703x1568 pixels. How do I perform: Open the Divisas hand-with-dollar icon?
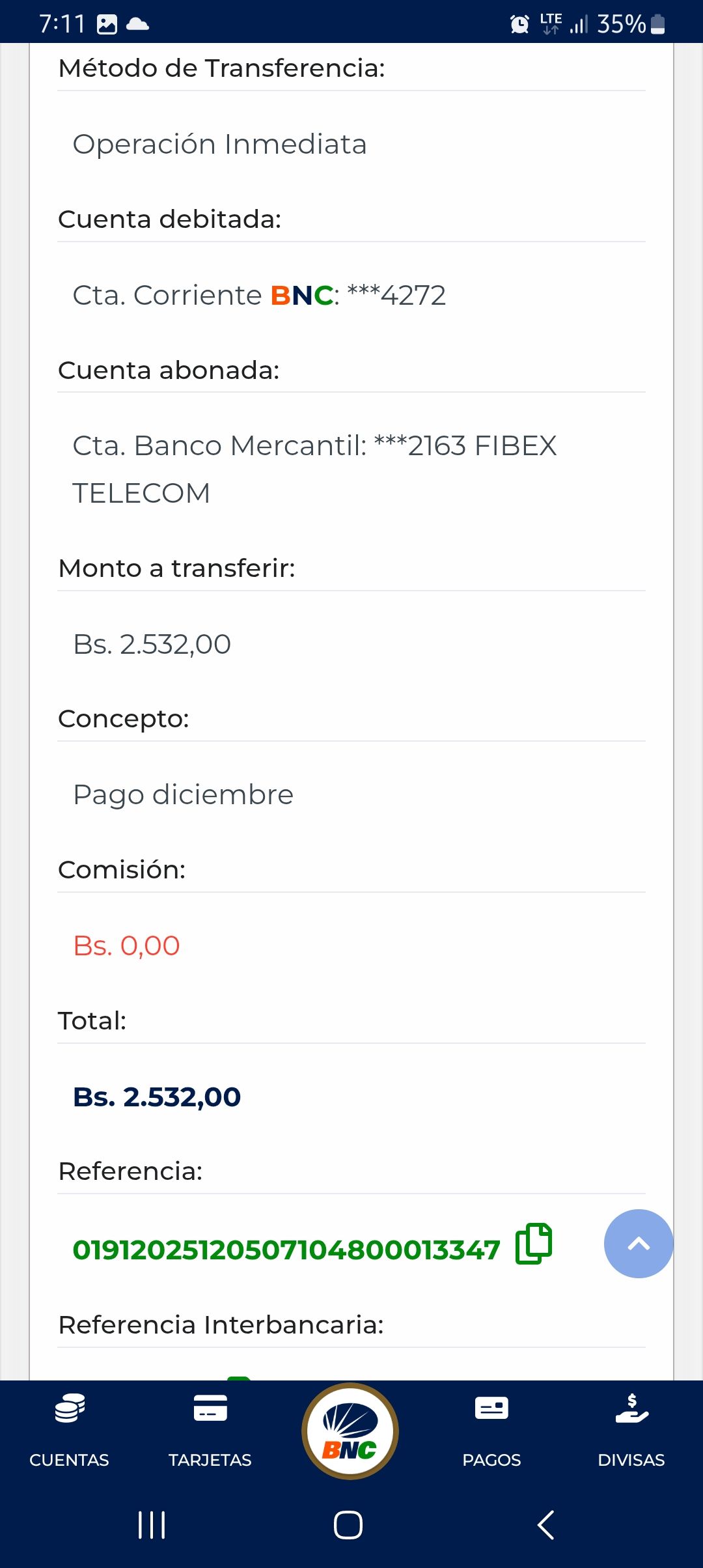click(x=631, y=1408)
